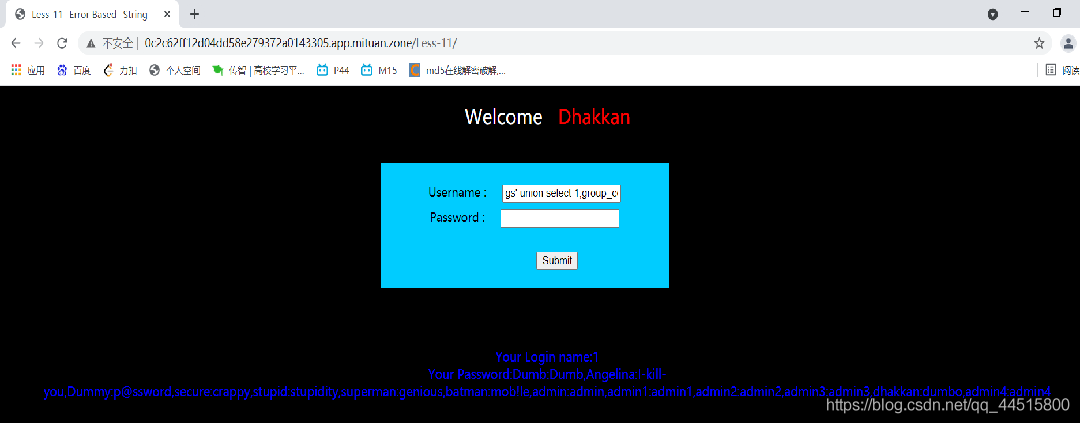Click the 'Password :' label
Viewport: 1080px width, 424px height.
(x=457, y=218)
